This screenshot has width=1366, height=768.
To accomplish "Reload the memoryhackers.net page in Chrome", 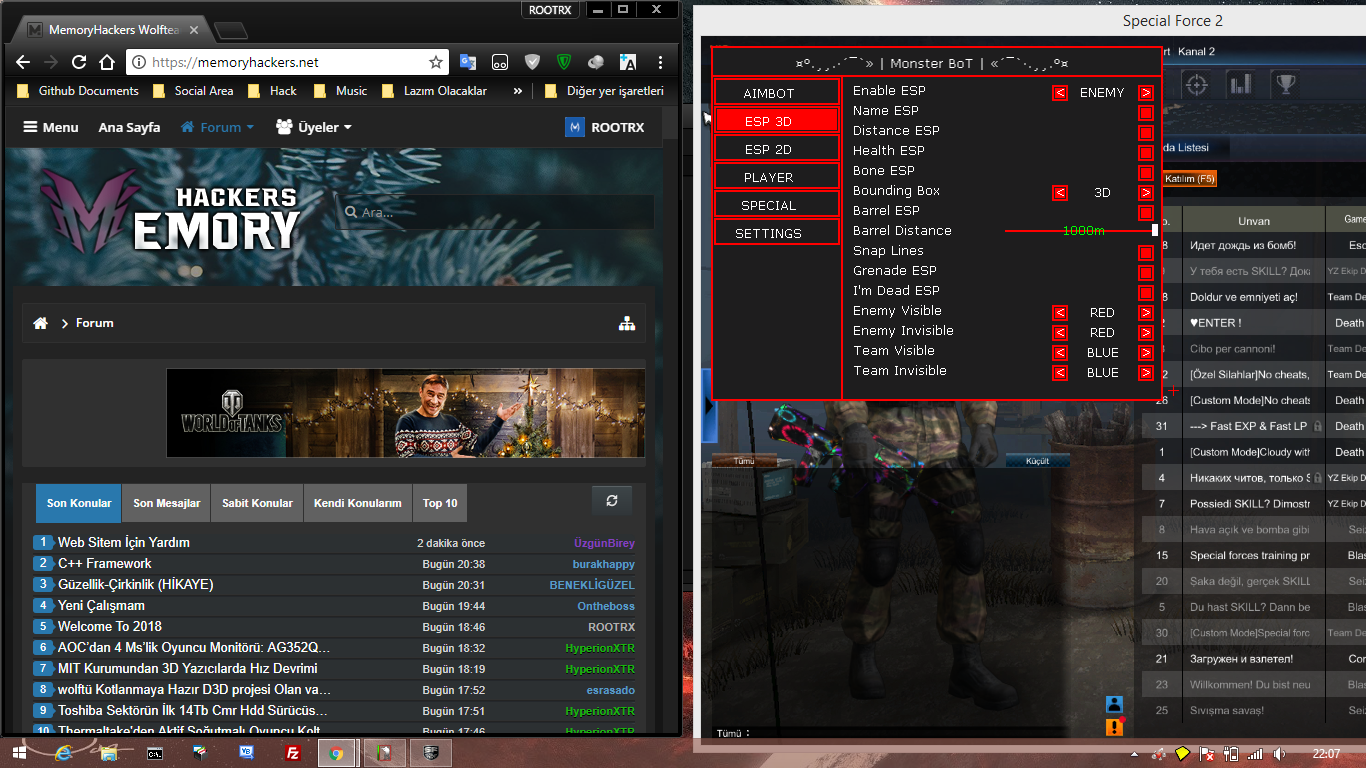I will point(79,62).
